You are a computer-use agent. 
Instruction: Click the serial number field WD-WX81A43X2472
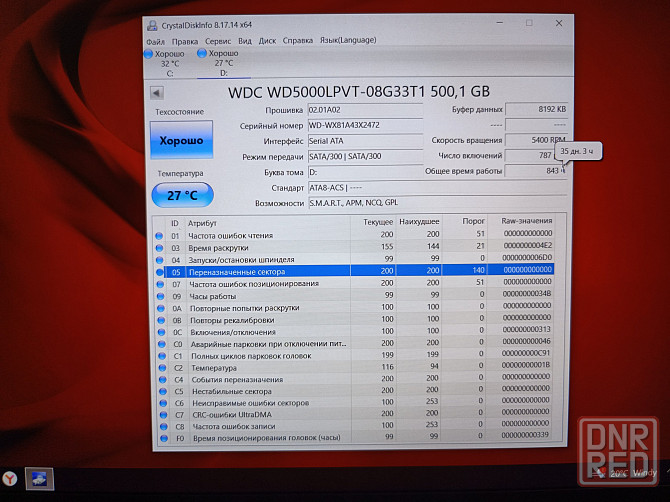point(365,125)
